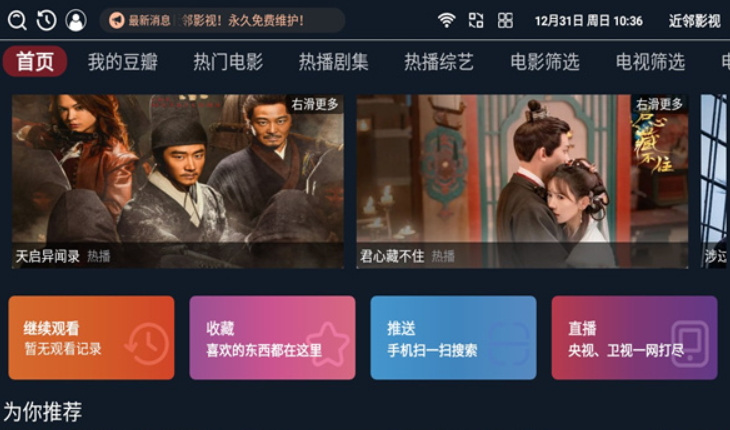Click the megaphone announcement icon
Screen dimensions: 730x430
(x=116, y=20)
